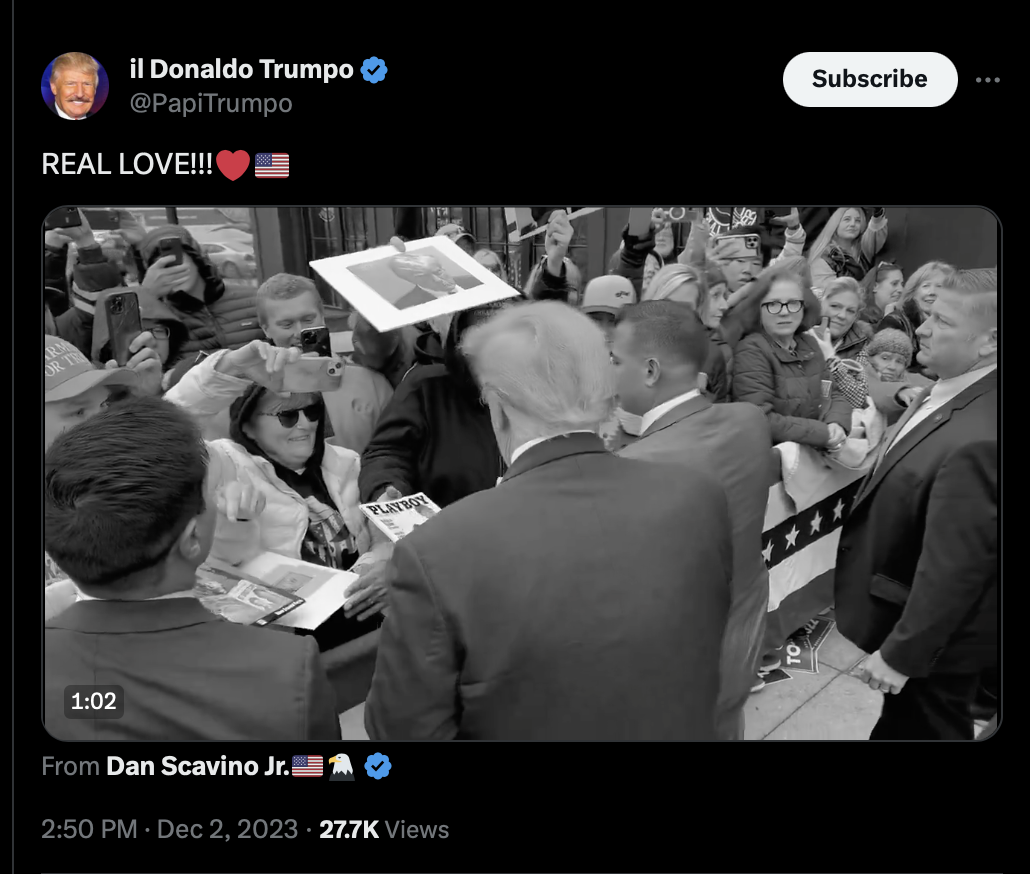Click the red heart emoji in tweet

(x=233, y=165)
